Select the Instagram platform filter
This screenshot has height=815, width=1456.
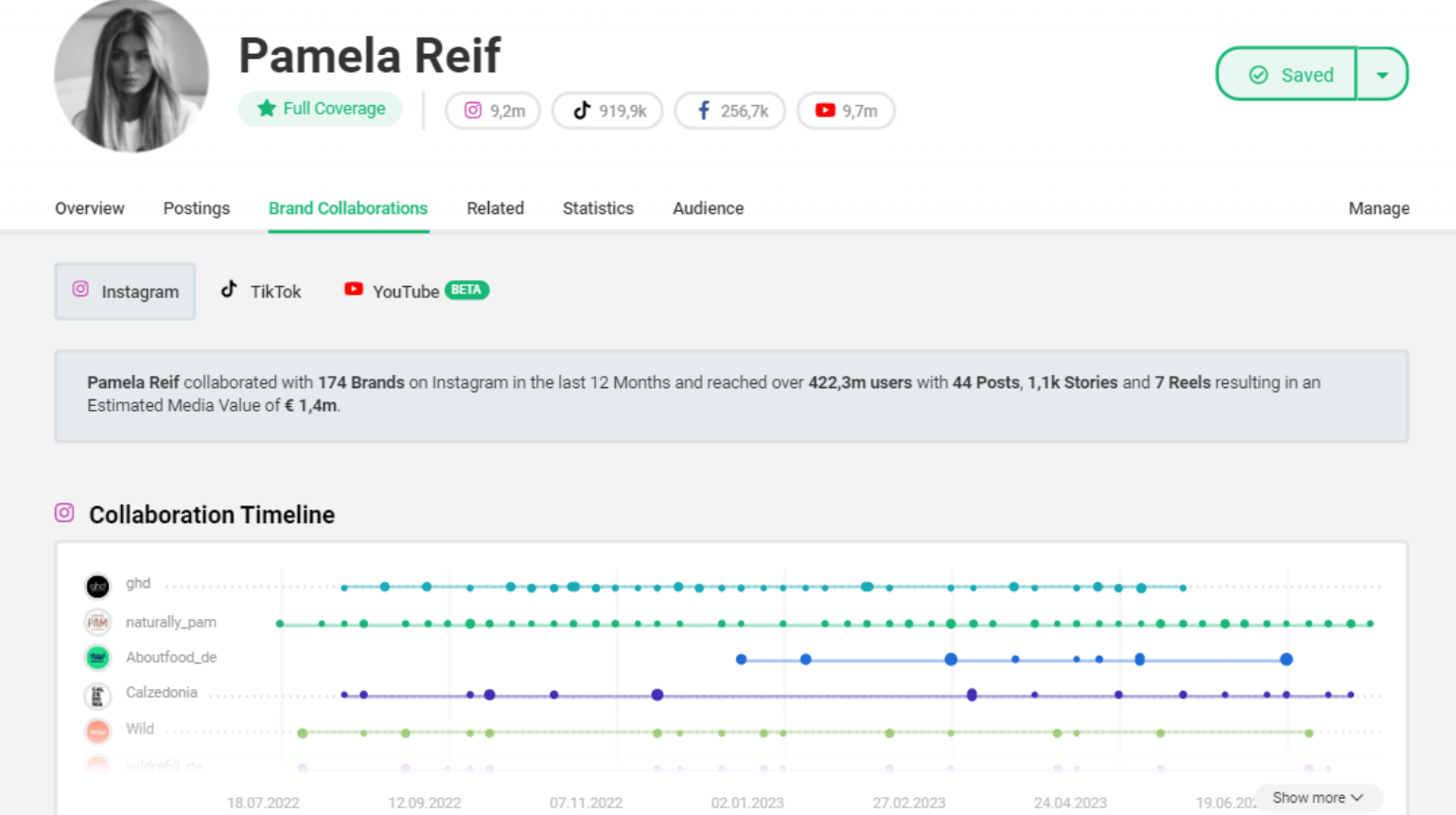pos(125,292)
